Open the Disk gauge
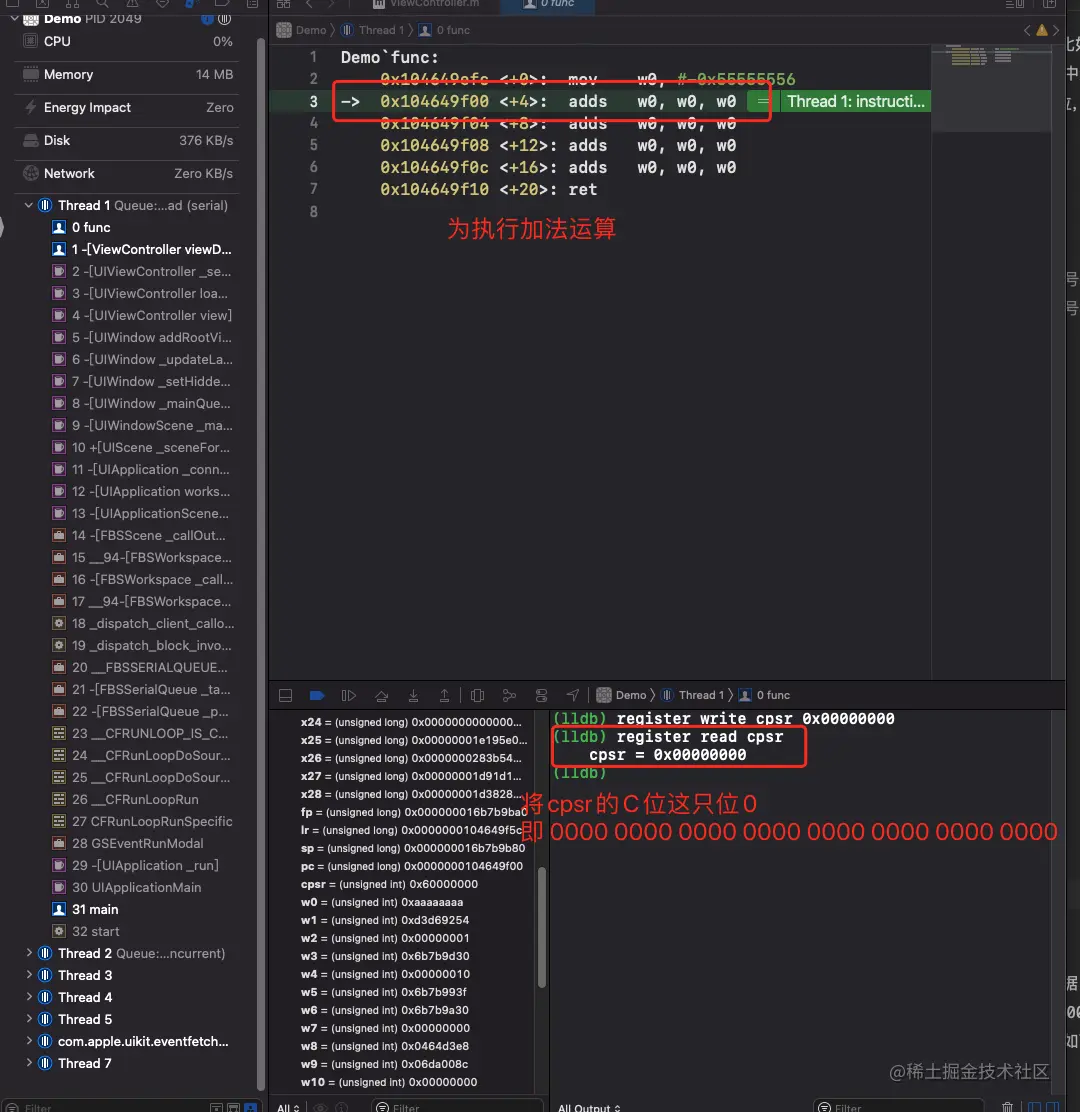1080x1112 pixels. (128, 140)
